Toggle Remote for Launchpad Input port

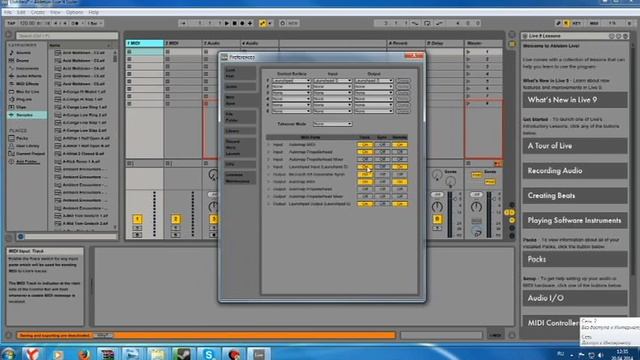pos(399,167)
